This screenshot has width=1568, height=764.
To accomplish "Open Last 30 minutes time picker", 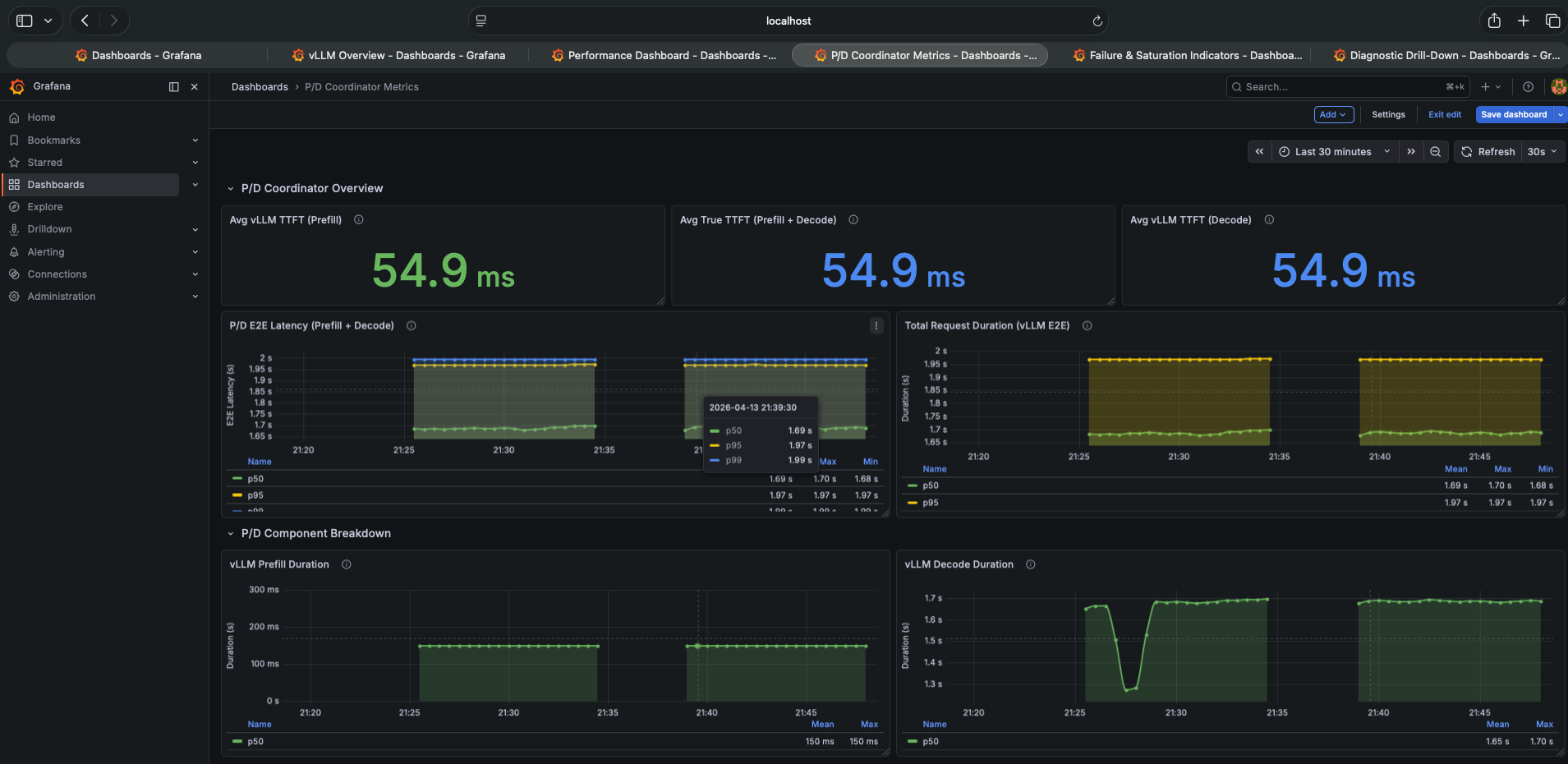I will (x=1335, y=152).
